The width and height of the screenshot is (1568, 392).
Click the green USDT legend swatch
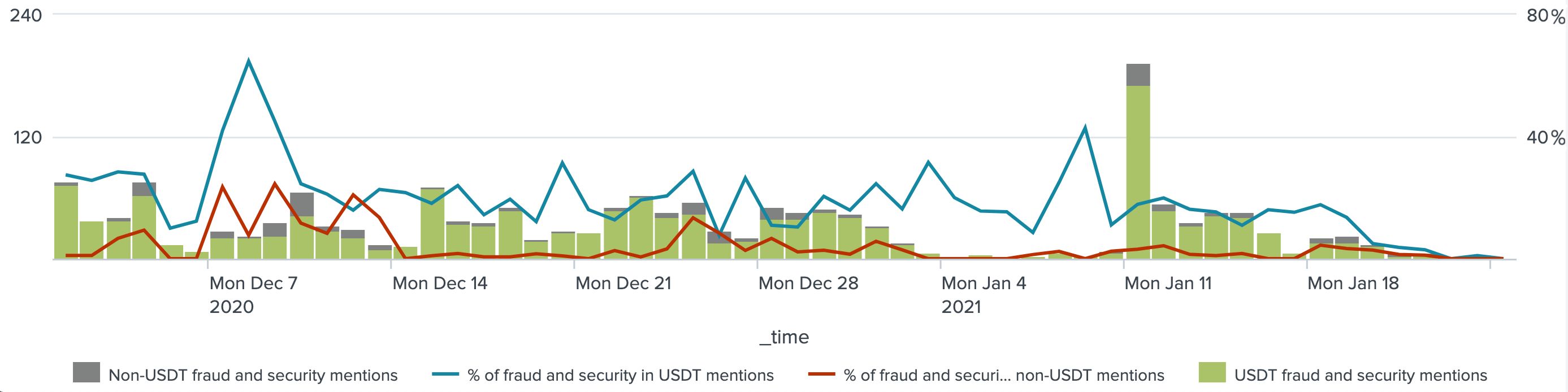[1212, 372]
